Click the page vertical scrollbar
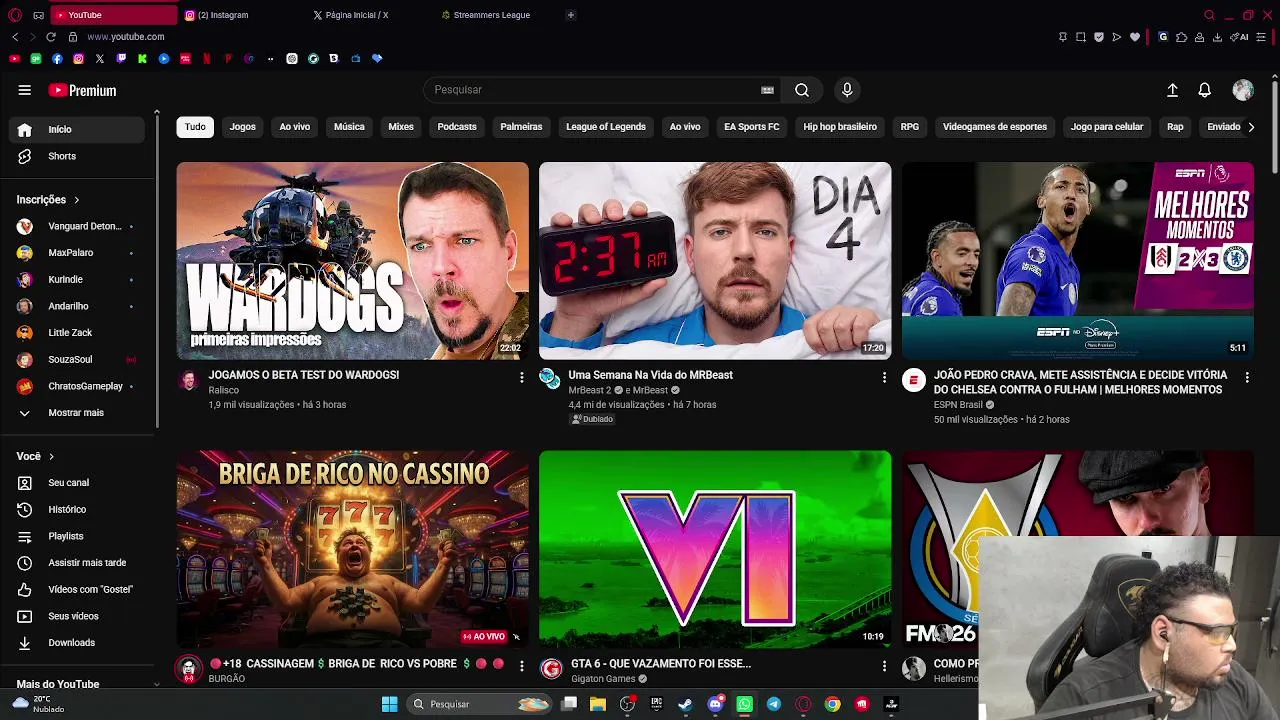The width and height of the screenshot is (1280, 720). 1274,130
